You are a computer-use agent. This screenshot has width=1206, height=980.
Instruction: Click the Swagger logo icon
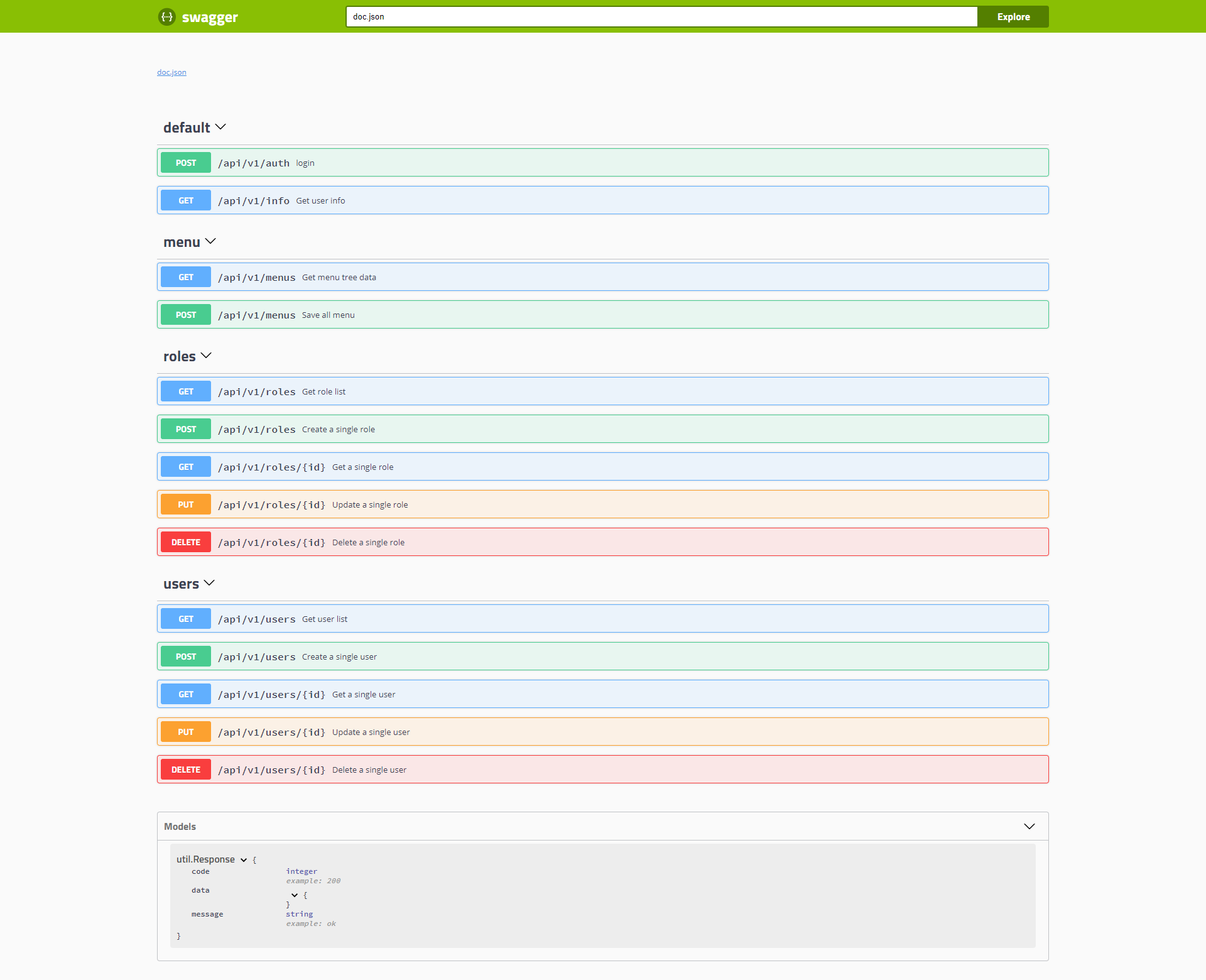pyautogui.click(x=166, y=17)
